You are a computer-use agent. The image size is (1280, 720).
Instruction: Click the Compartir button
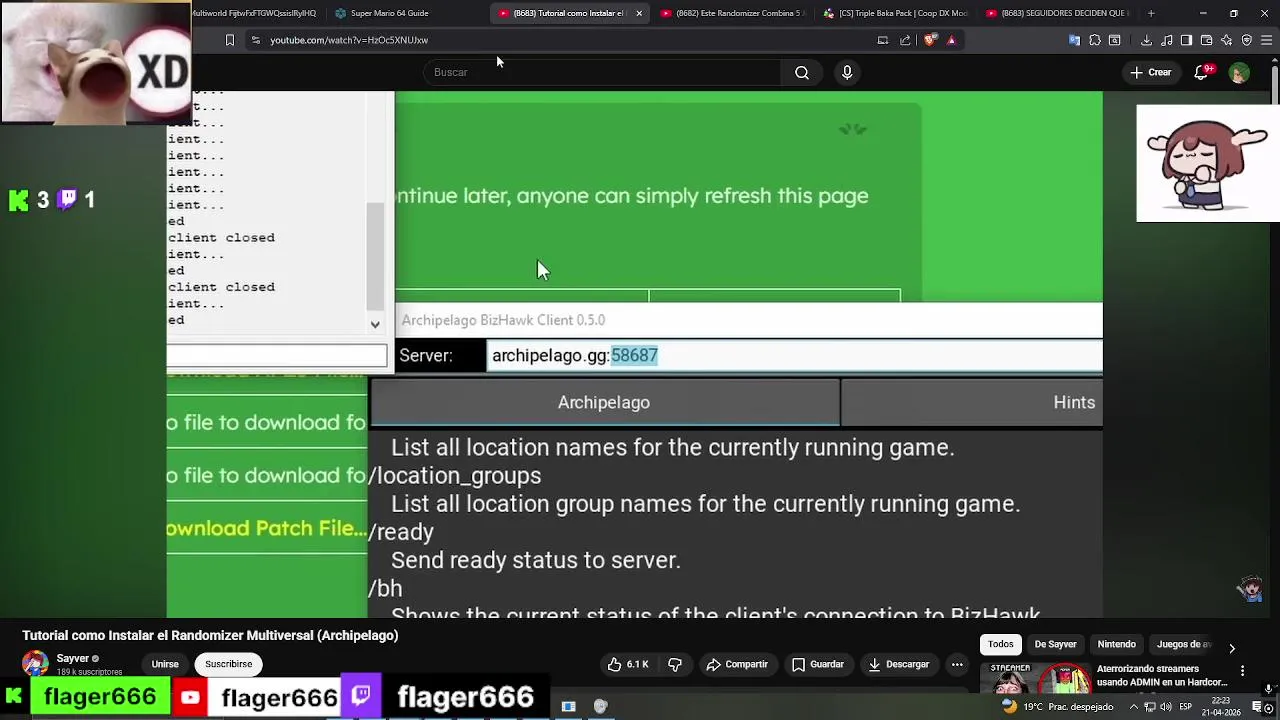737,664
